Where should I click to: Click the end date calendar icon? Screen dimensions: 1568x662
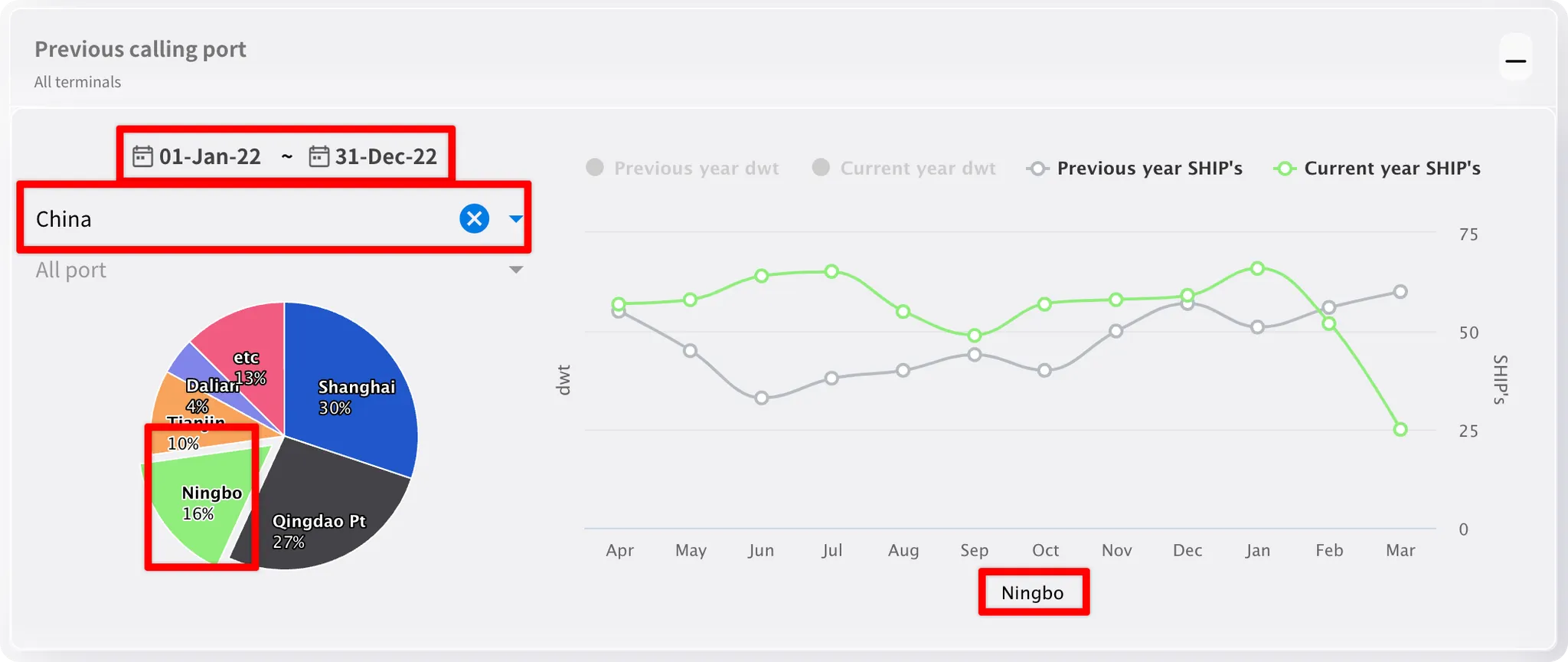point(318,156)
